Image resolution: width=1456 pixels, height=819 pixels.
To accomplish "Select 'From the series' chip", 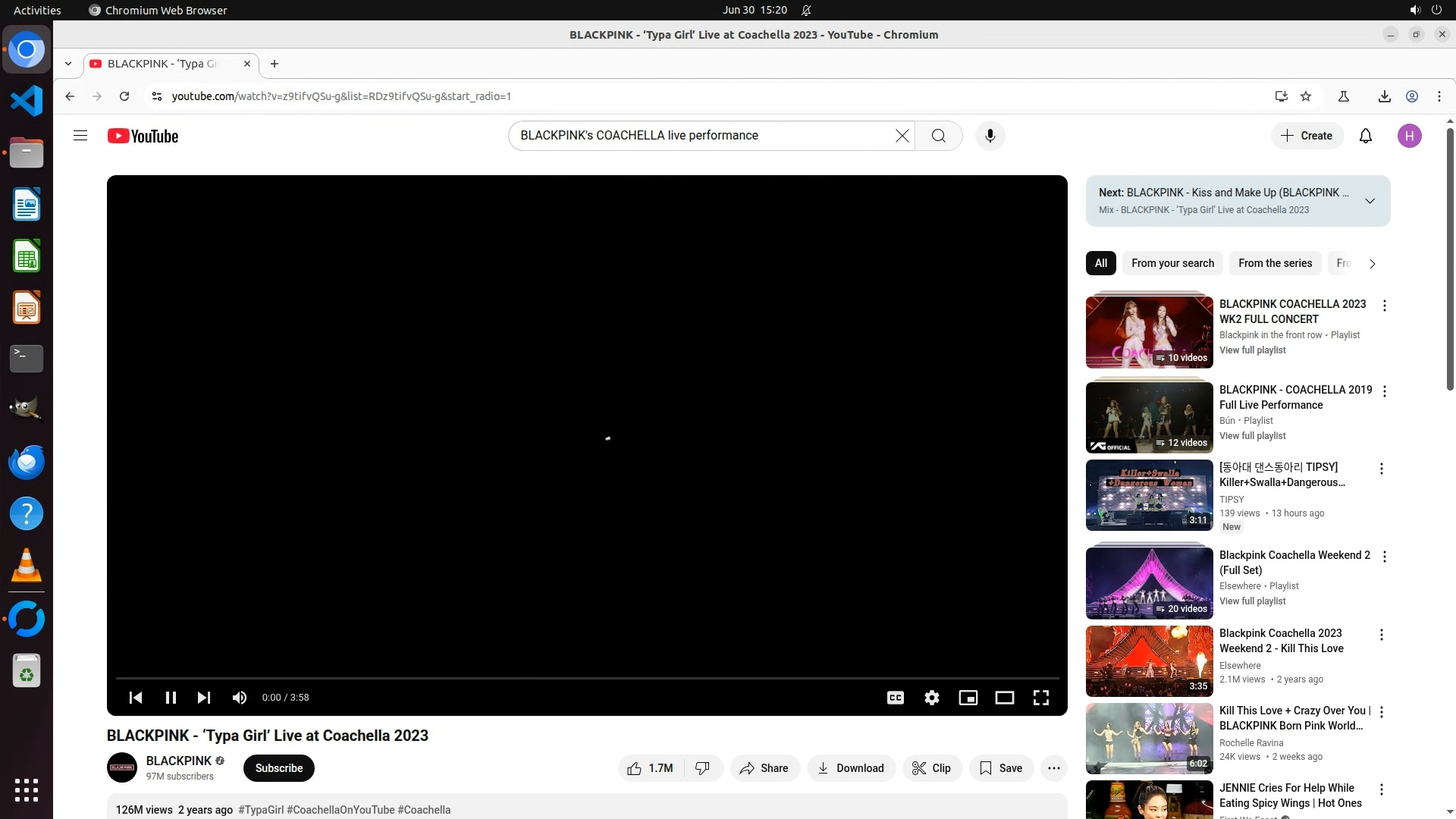I will (x=1274, y=263).
